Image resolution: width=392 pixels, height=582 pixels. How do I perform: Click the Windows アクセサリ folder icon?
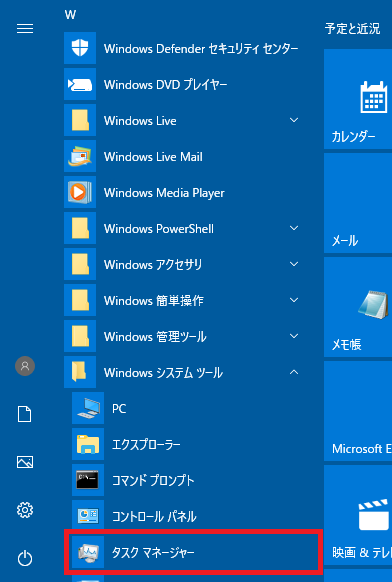click(80, 264)
